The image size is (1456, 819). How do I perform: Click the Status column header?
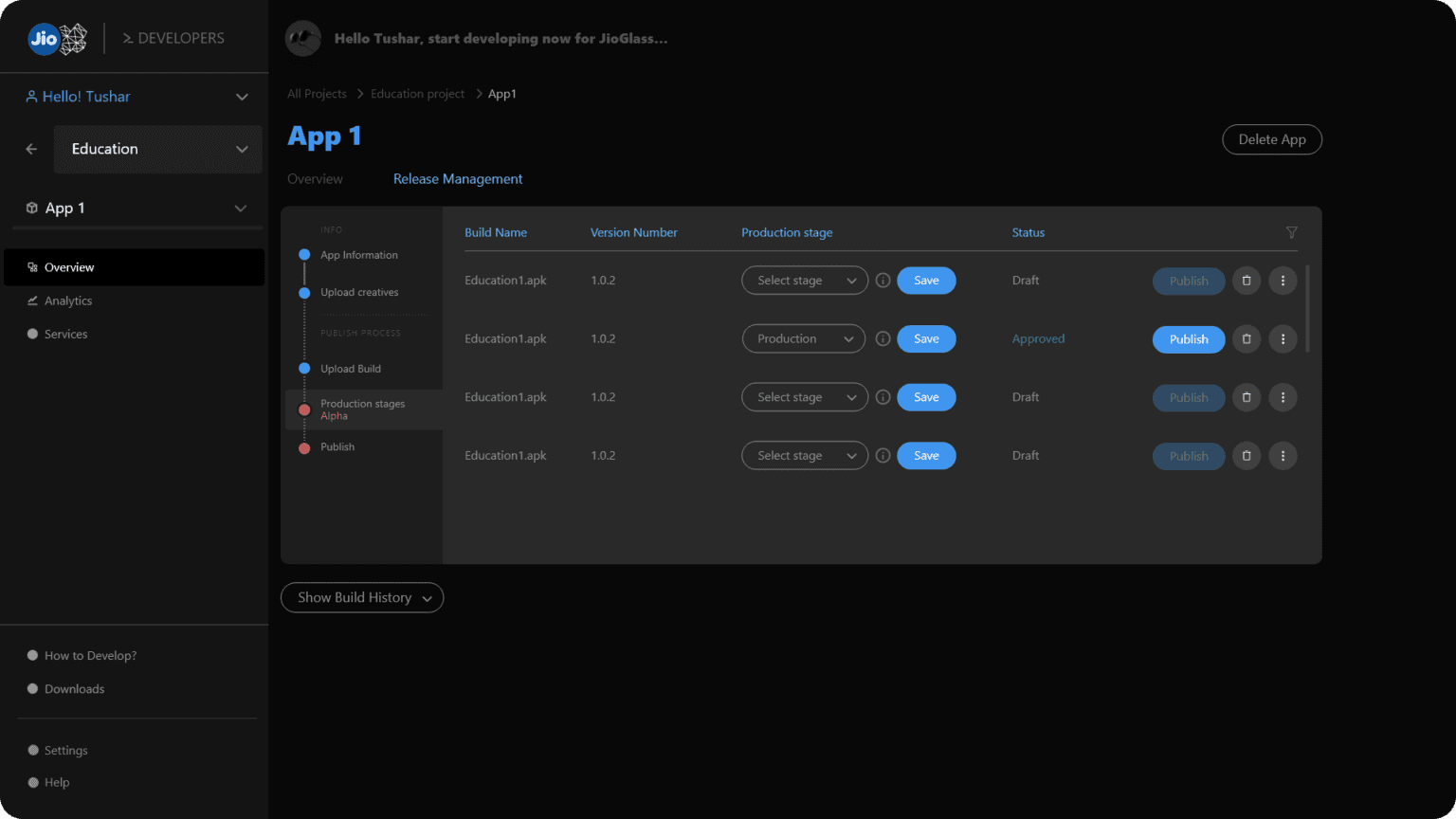(1028, 232)
